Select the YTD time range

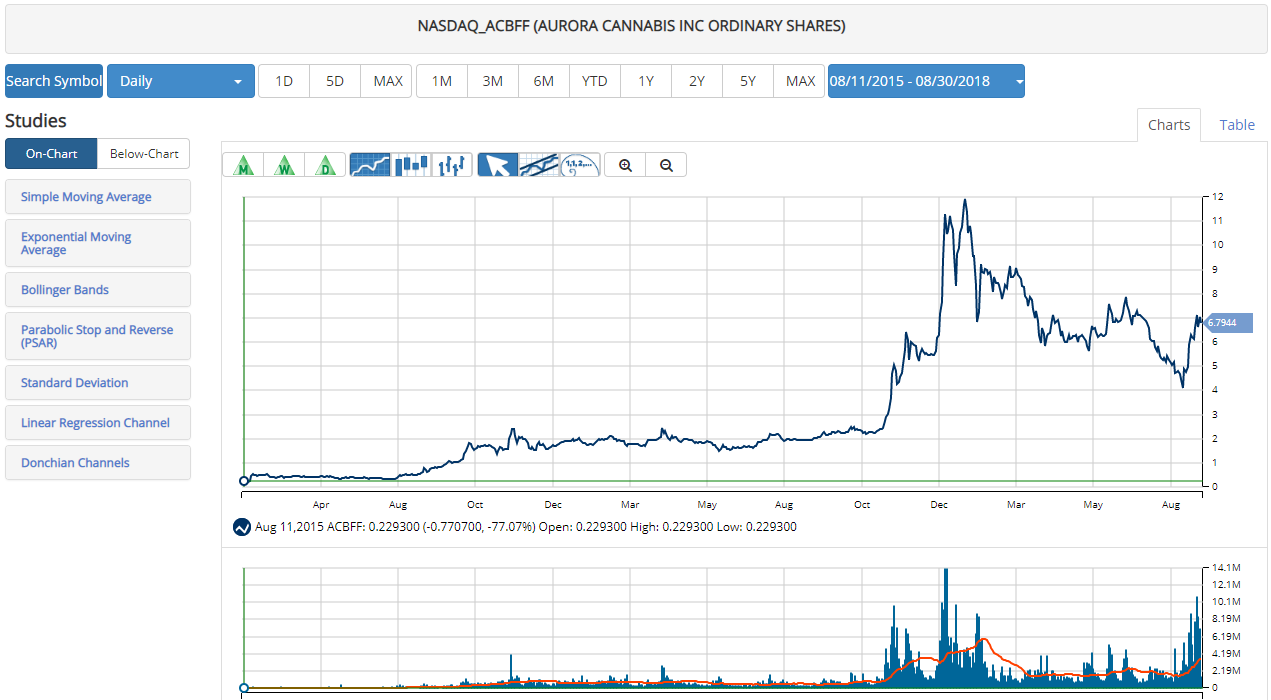595,81
